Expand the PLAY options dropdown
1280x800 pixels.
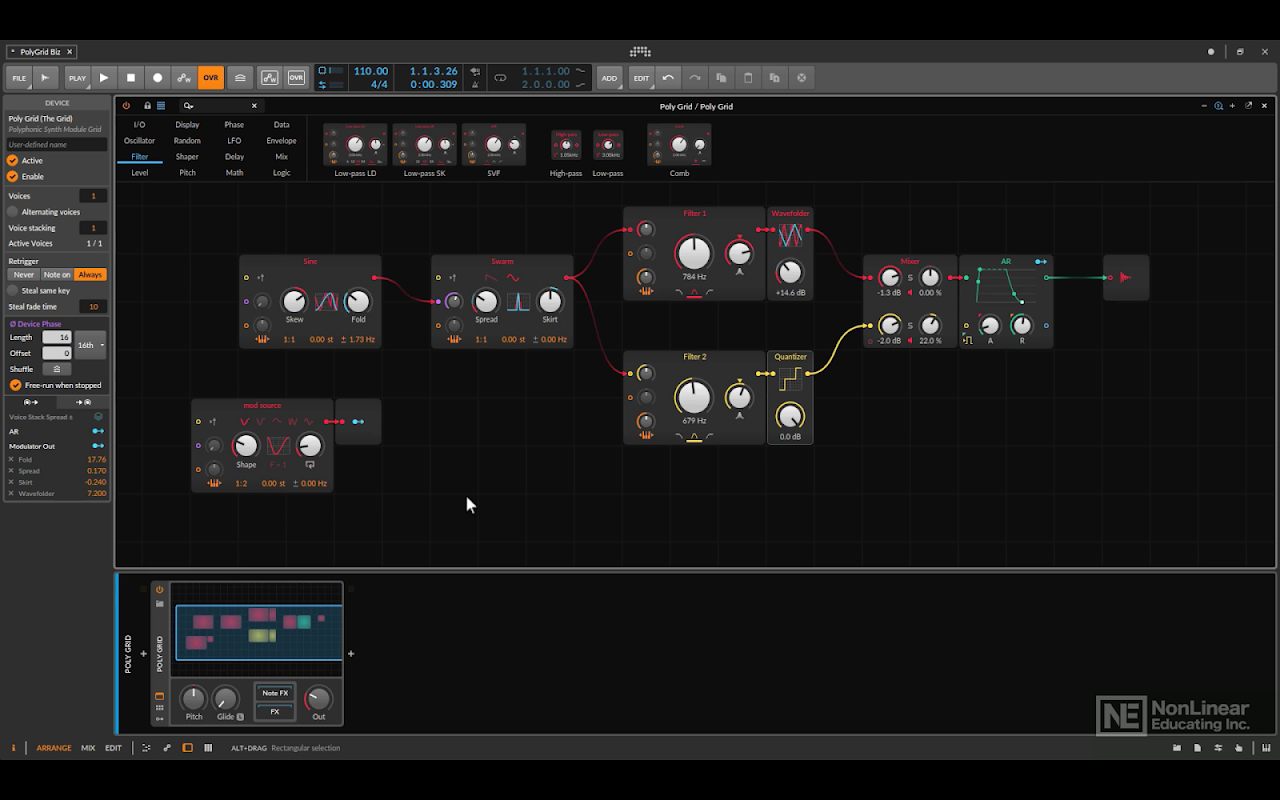tap(77, 78)
